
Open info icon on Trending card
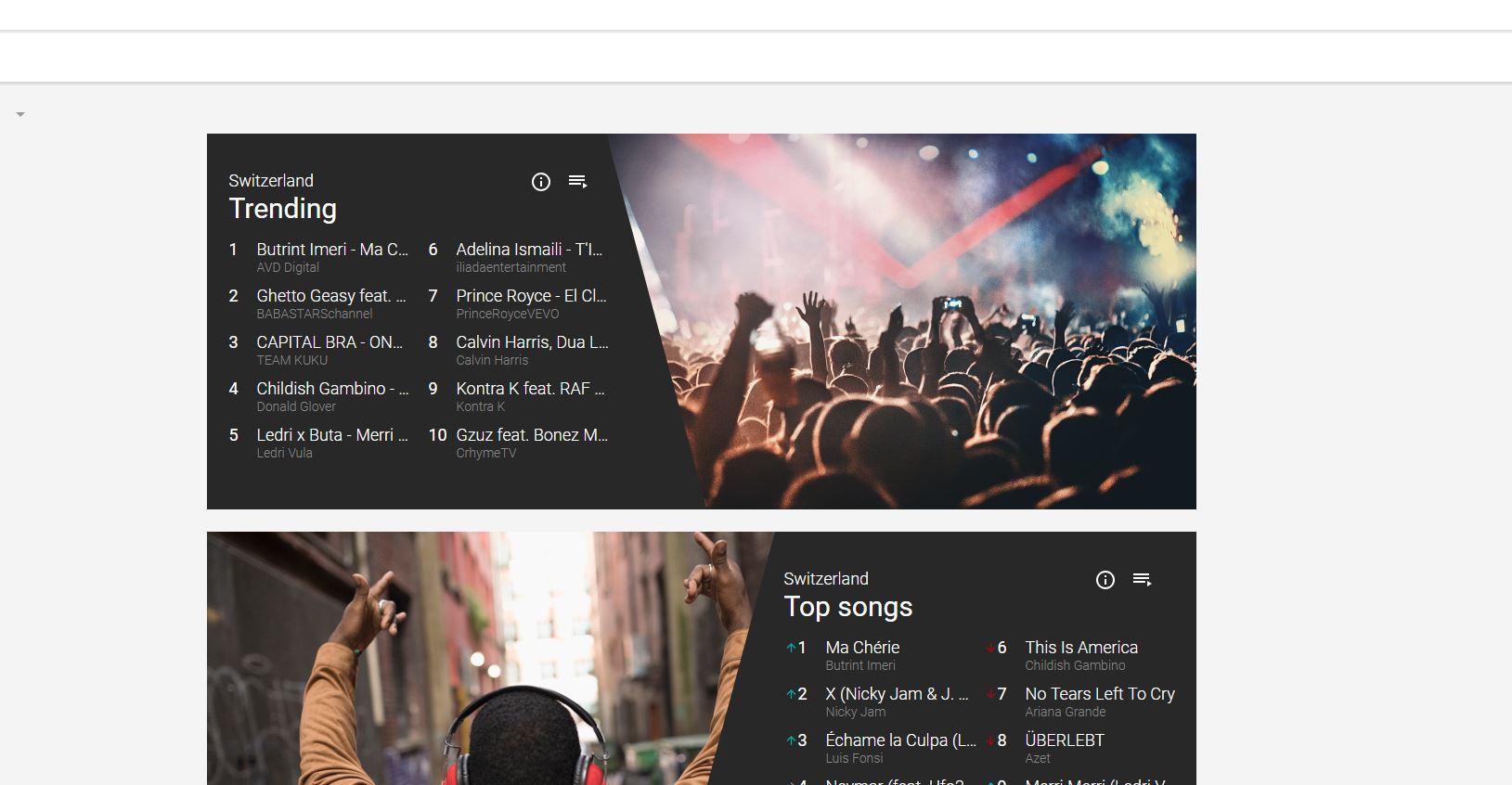click(541, 182)
